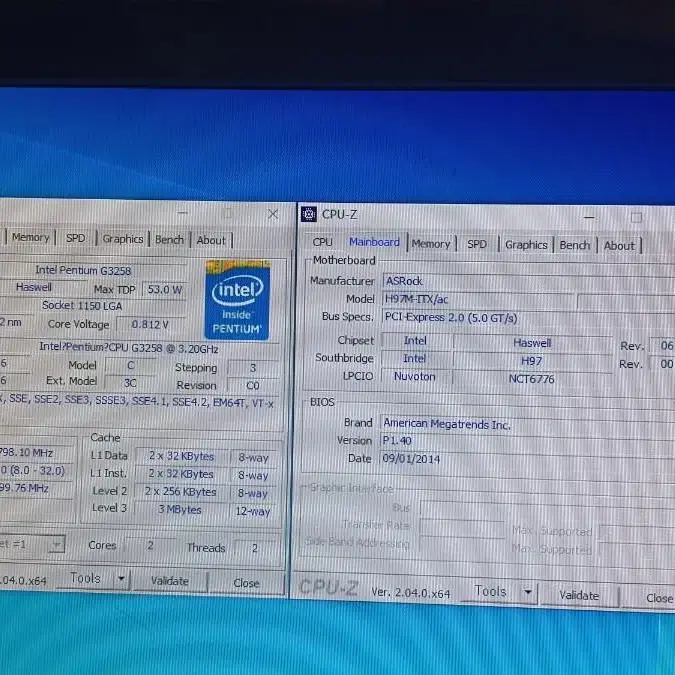Click the Revision C0 value
This screenshot has width=675, height=675.
(253, 385)
